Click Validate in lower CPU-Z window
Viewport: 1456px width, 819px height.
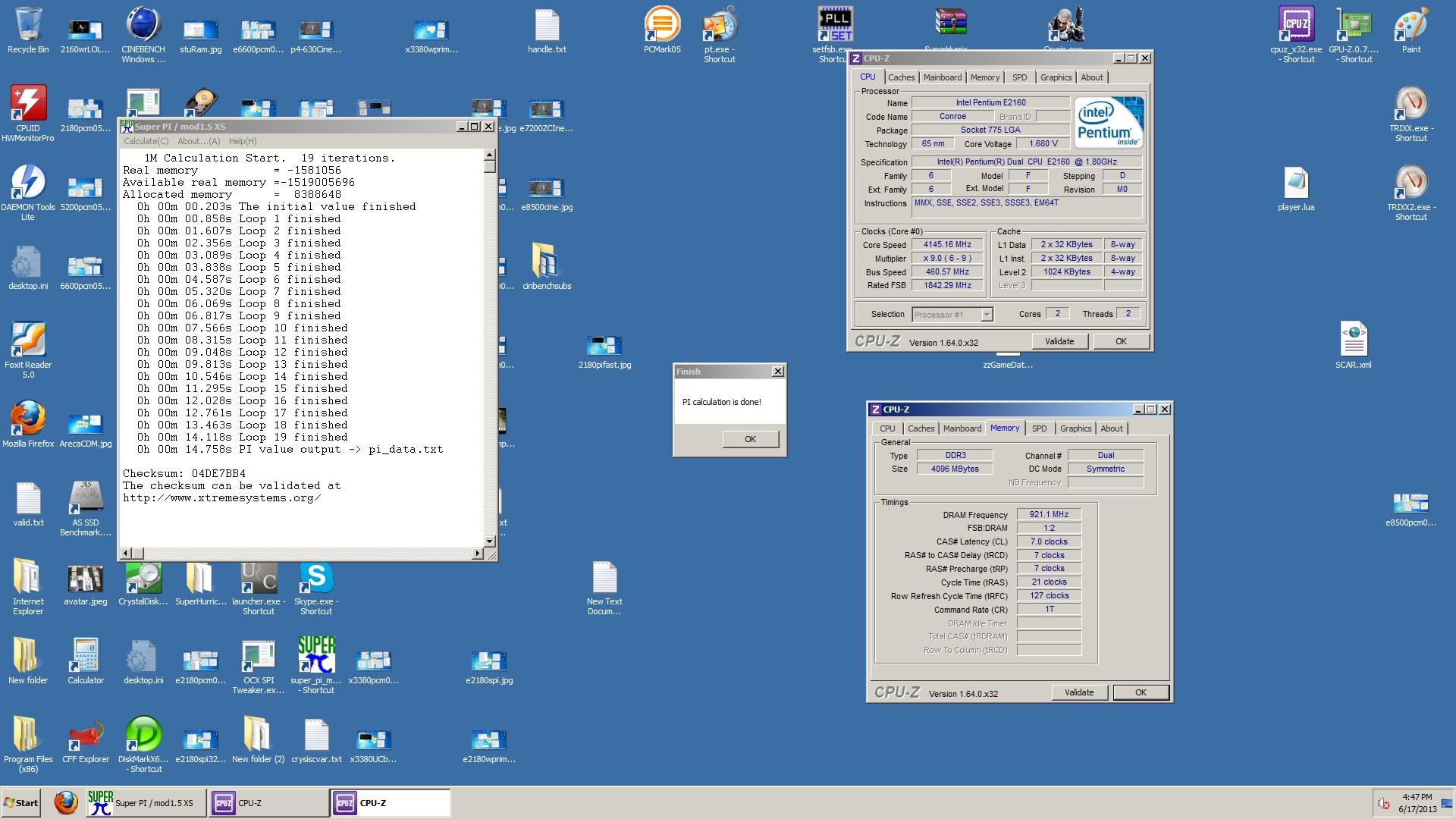point(1079,692)
